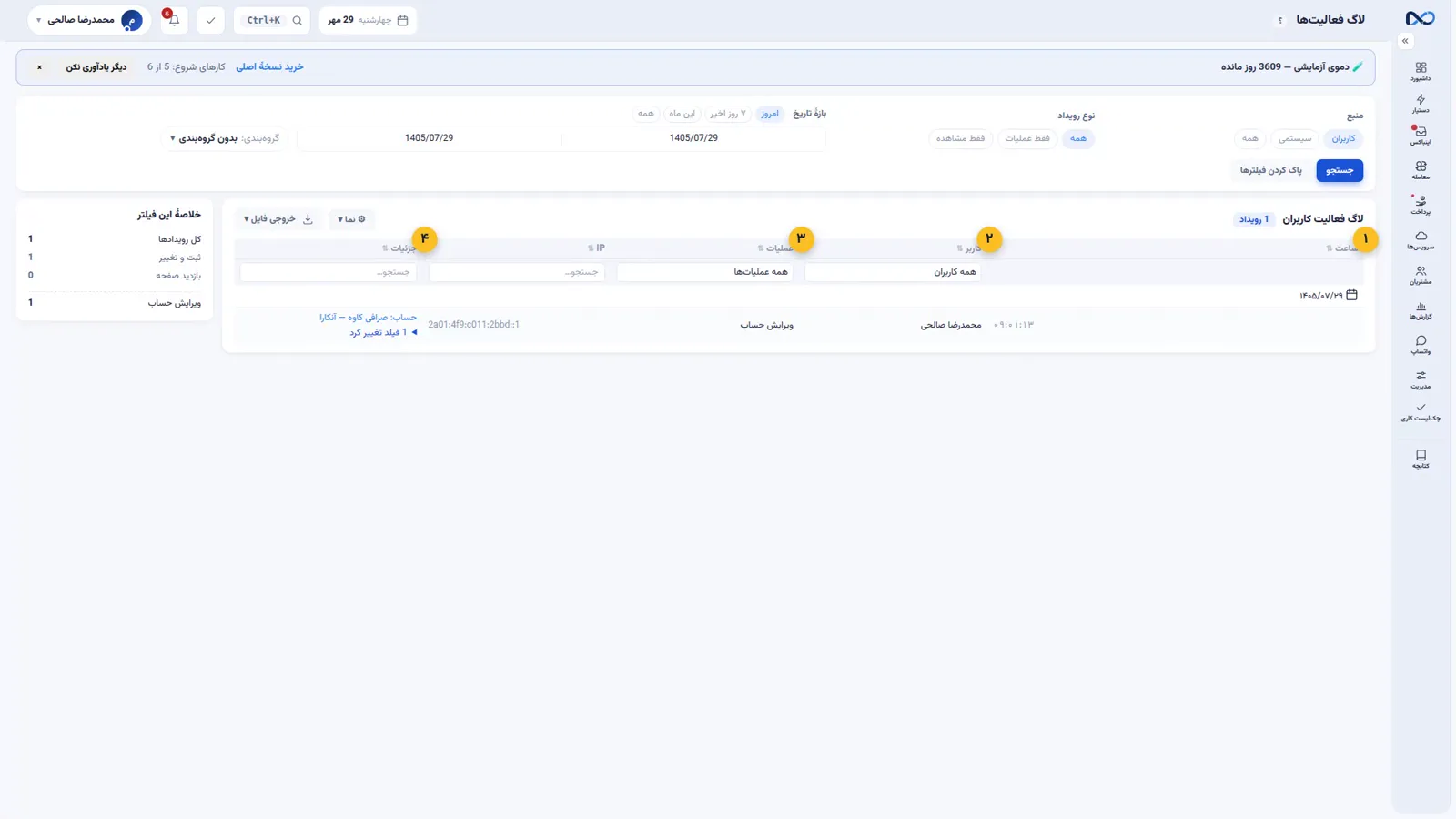Image resolution: width=1456 pixels, height=819 pixels.
Task: Select the 'سیستمی' source filter
Action: pos(1295,138)
